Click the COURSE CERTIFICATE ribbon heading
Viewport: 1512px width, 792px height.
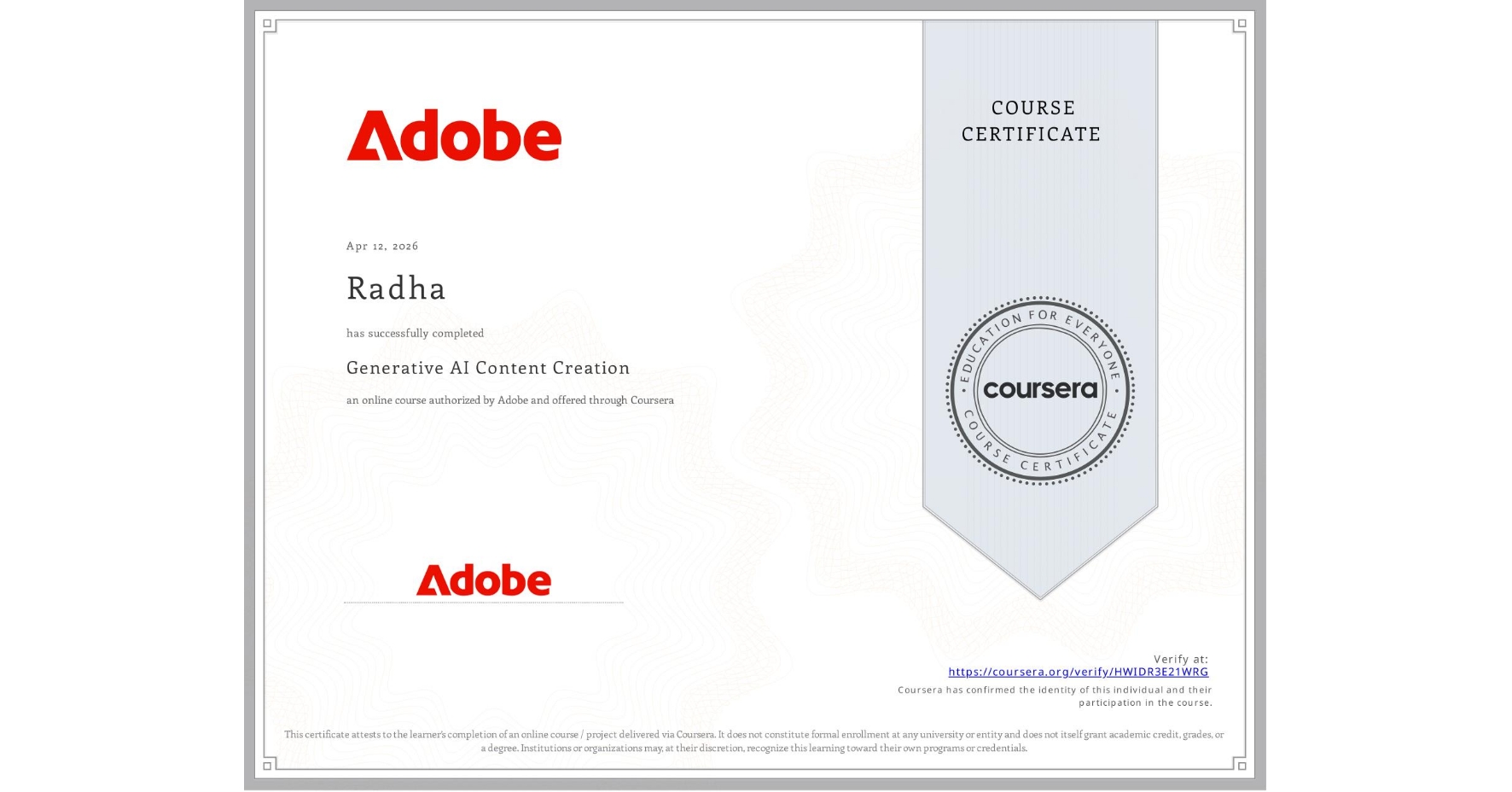point(1032,120)
